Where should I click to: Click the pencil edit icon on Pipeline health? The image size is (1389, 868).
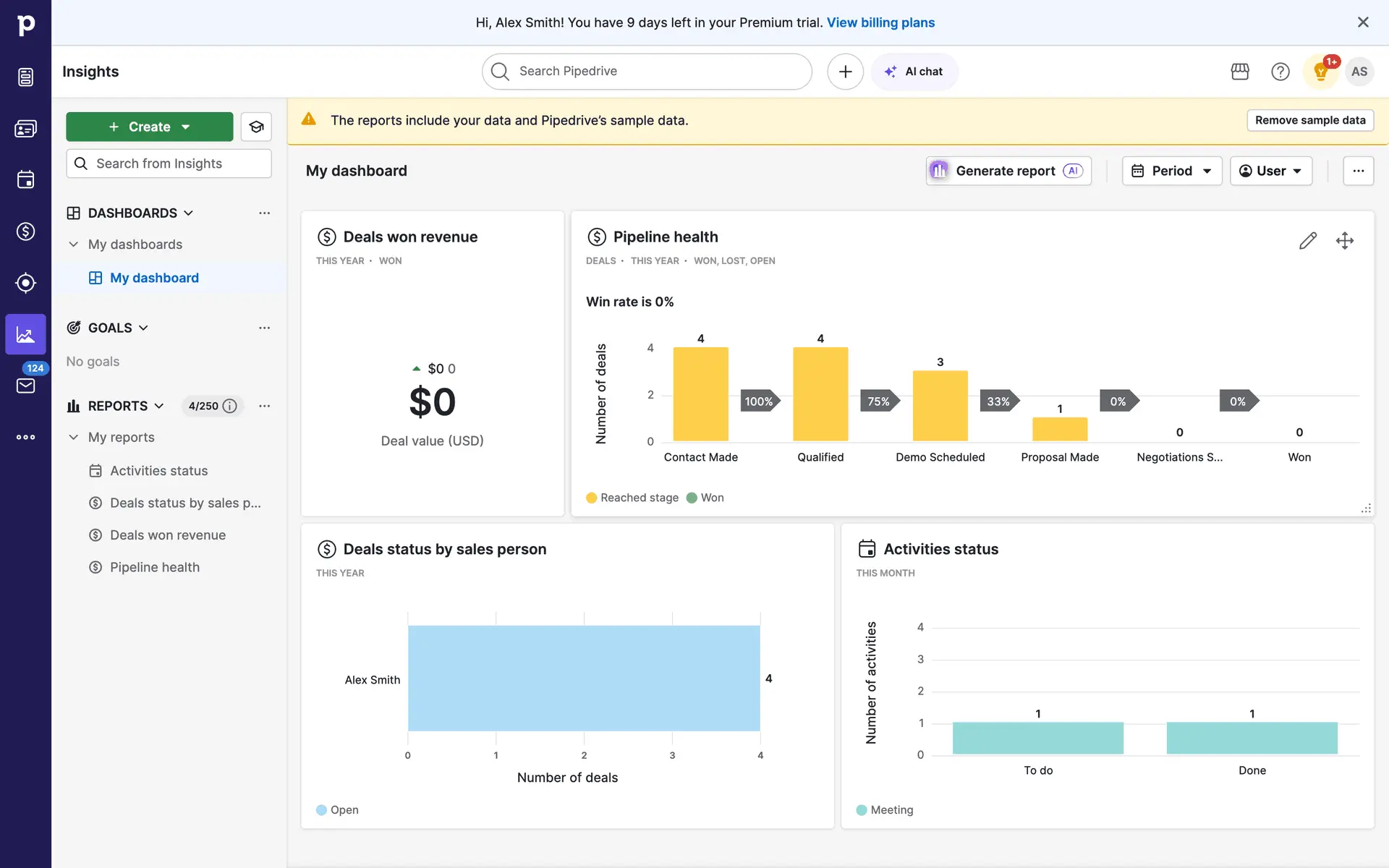[x=1307, y=241]
